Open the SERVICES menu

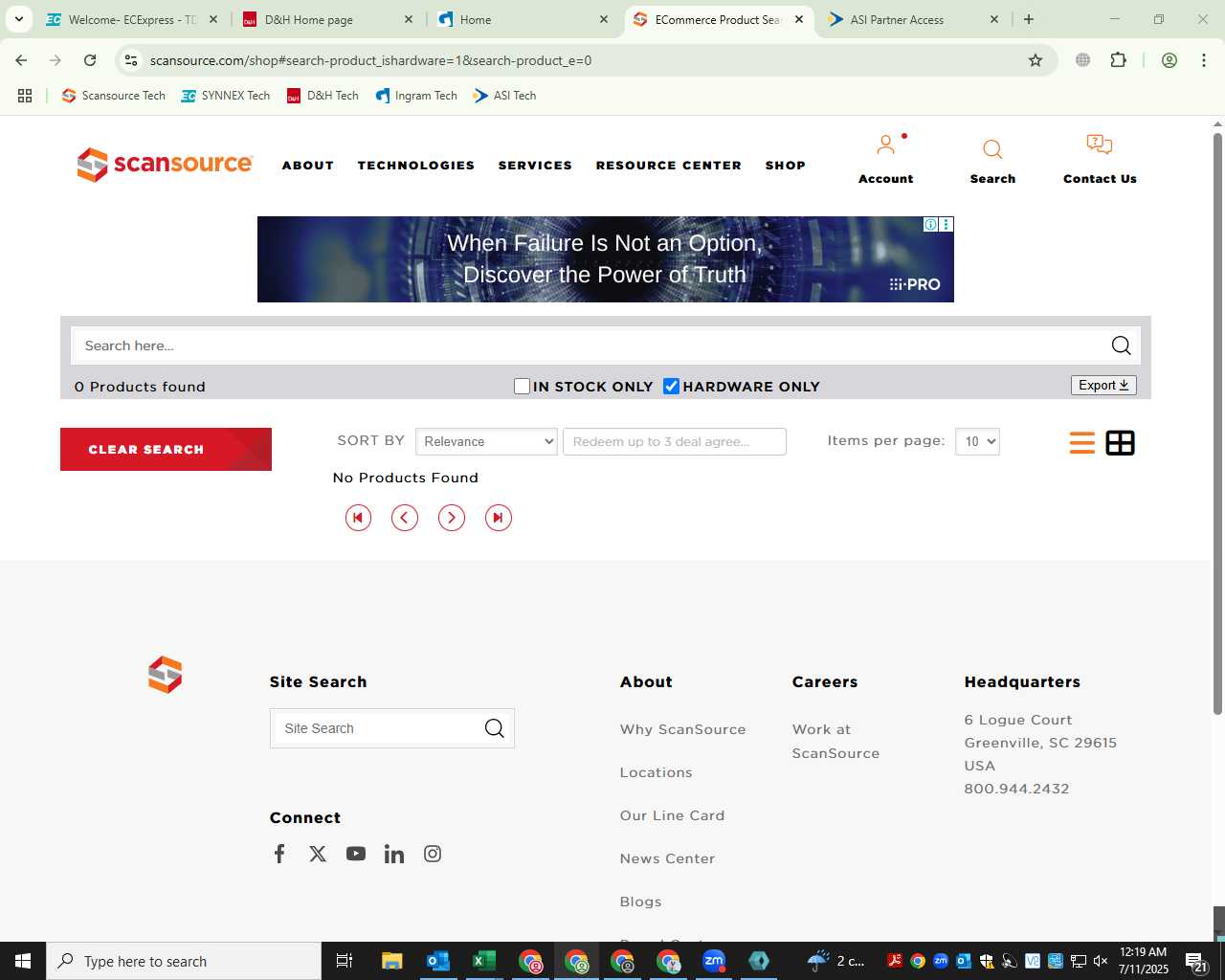(535, 166)
